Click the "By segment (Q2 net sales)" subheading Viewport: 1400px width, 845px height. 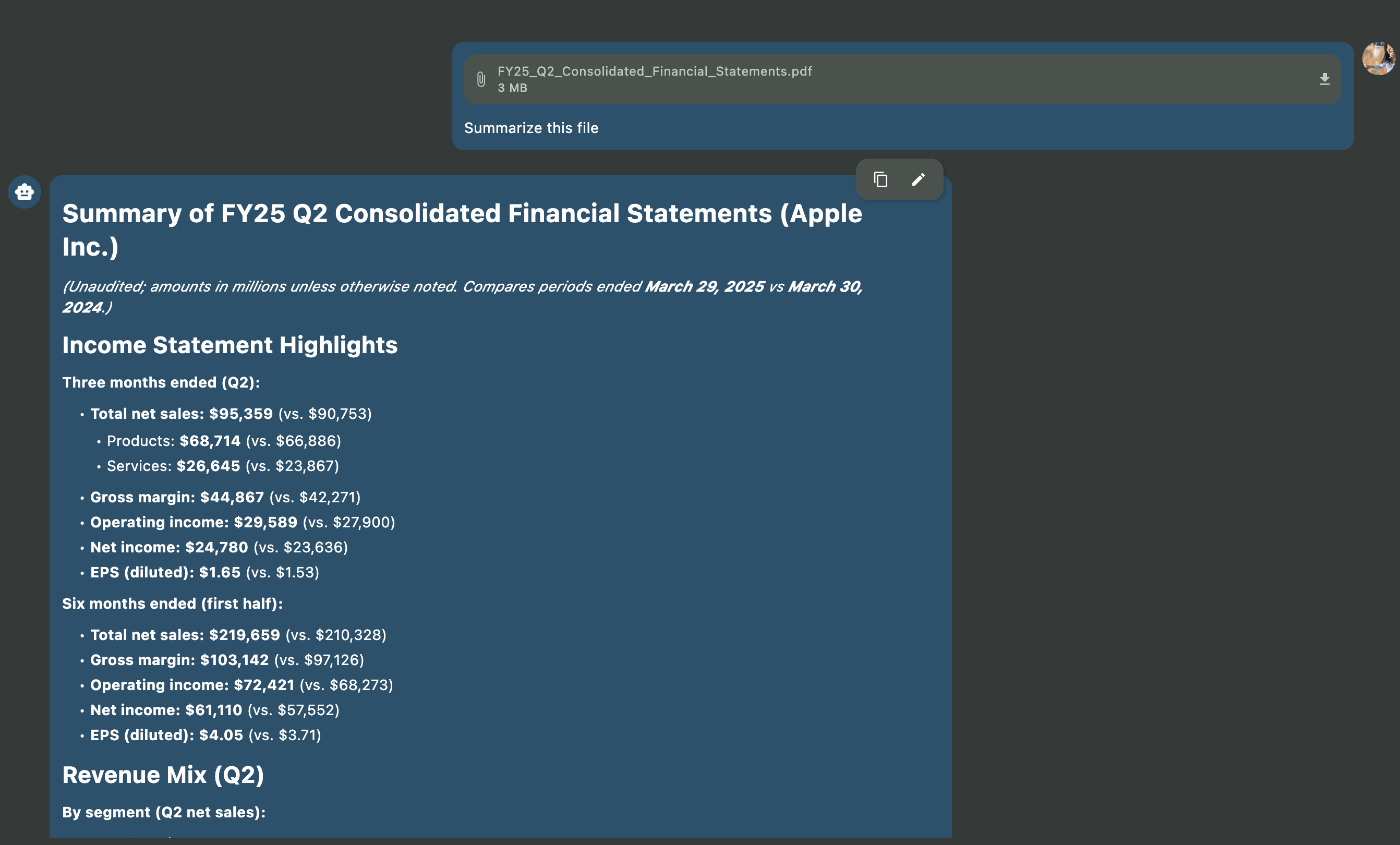(164, 812)
